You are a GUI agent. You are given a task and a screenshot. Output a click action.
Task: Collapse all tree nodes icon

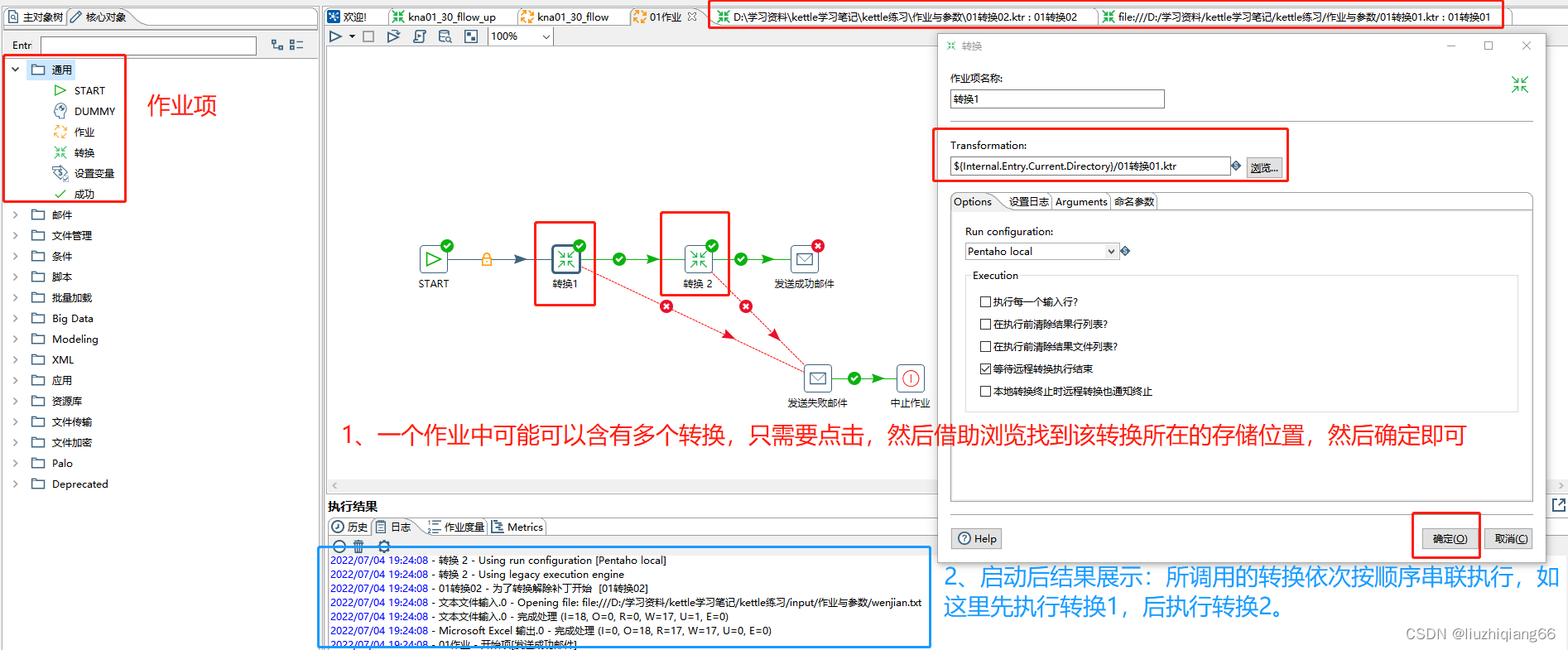tap(296, 45)
